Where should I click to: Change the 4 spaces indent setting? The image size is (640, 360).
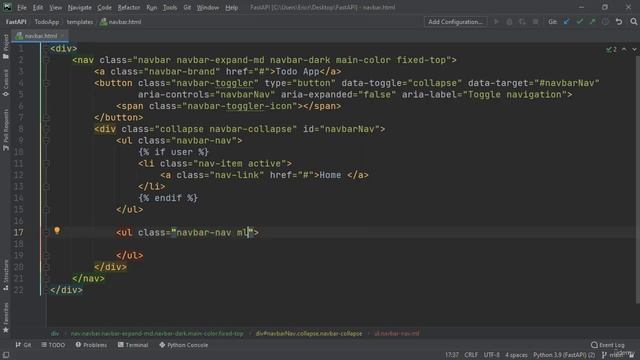point(516,355)
